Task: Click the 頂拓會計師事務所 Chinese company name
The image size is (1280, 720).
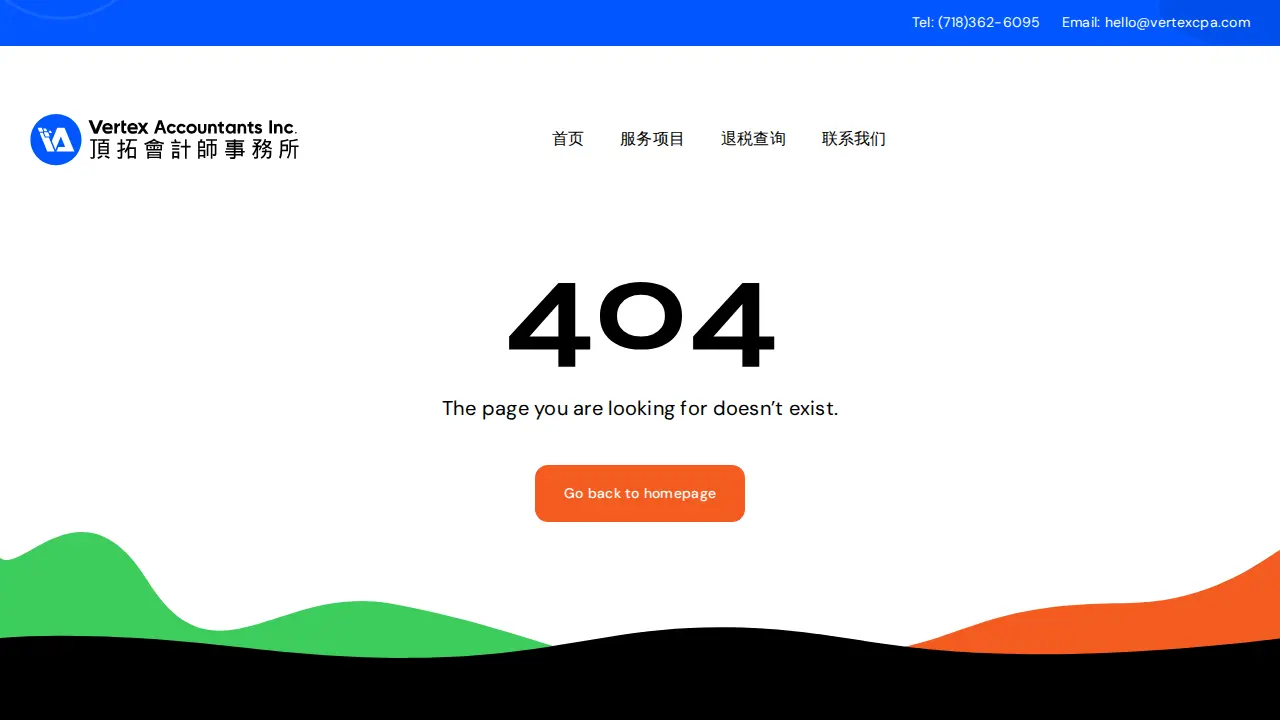Action: pos(194,150)
